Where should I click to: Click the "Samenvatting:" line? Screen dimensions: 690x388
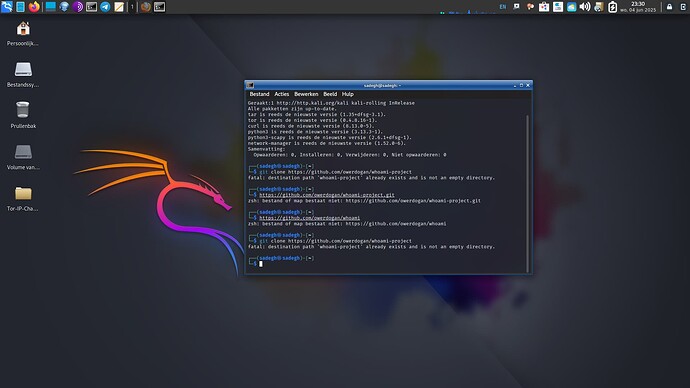[266, 149]
